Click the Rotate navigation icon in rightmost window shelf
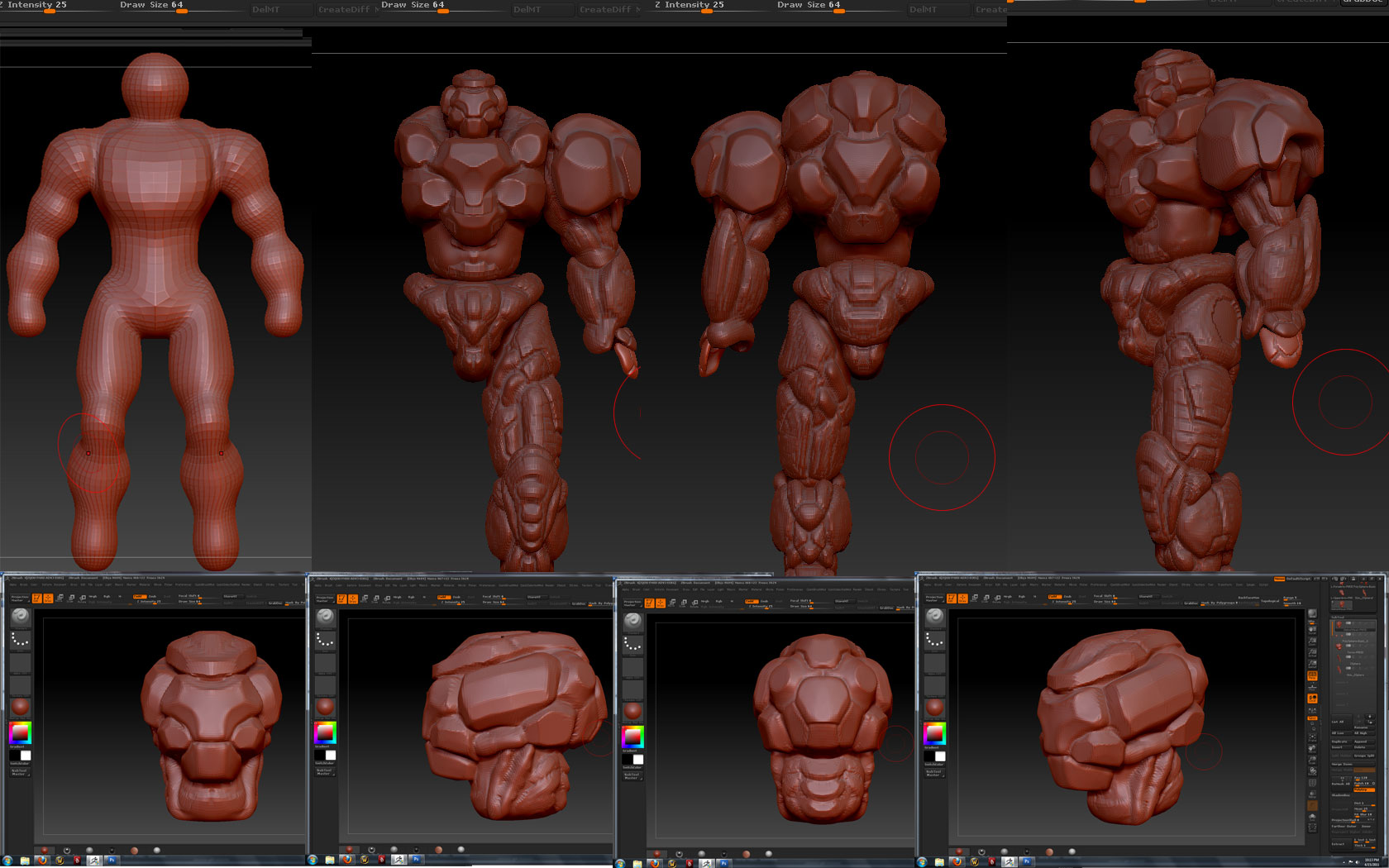Screen dimensions: 1389x868 point(1312,771)
